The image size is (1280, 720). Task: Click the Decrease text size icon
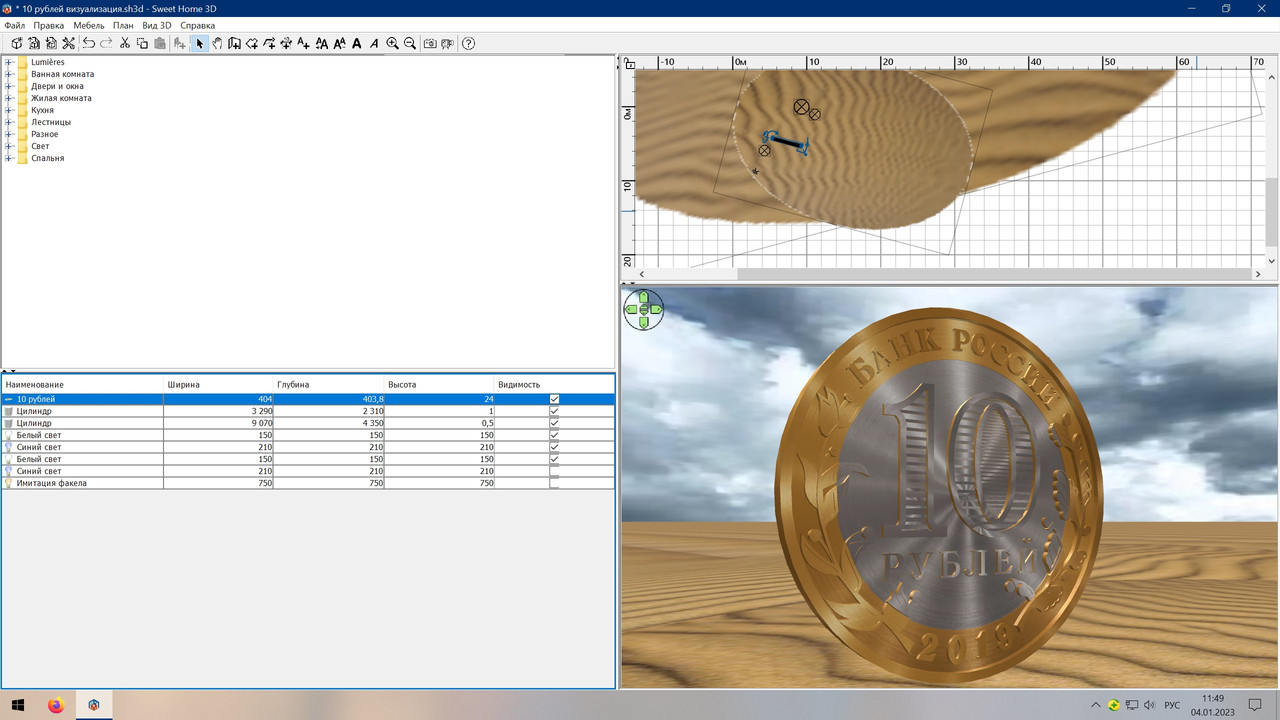340,44
